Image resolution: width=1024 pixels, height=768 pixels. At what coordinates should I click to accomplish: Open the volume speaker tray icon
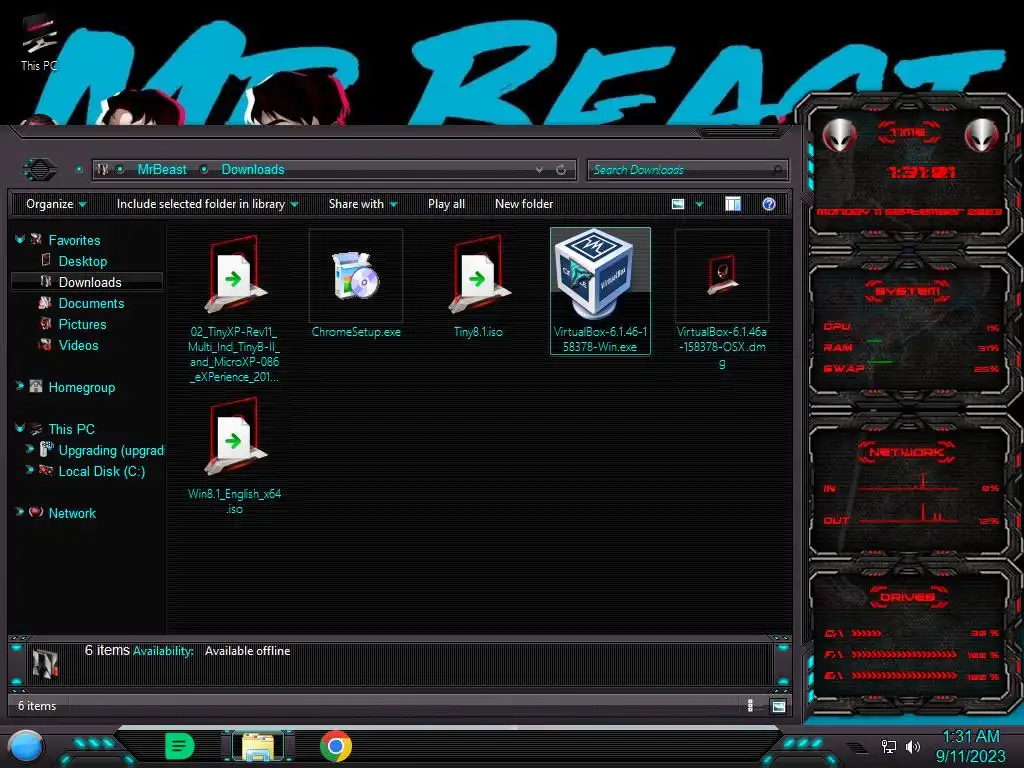point(912,746)
